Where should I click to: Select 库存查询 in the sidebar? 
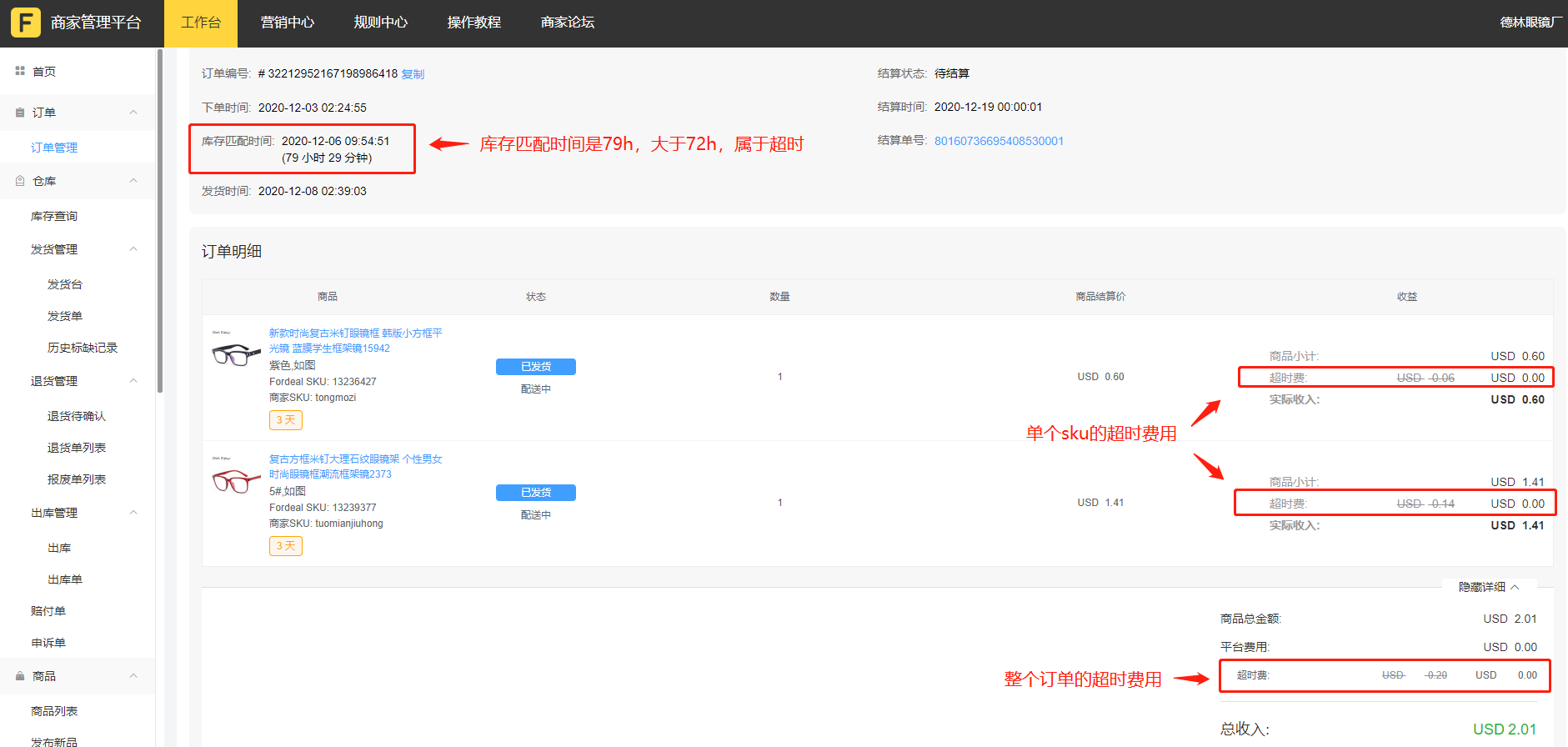point(54,216)
